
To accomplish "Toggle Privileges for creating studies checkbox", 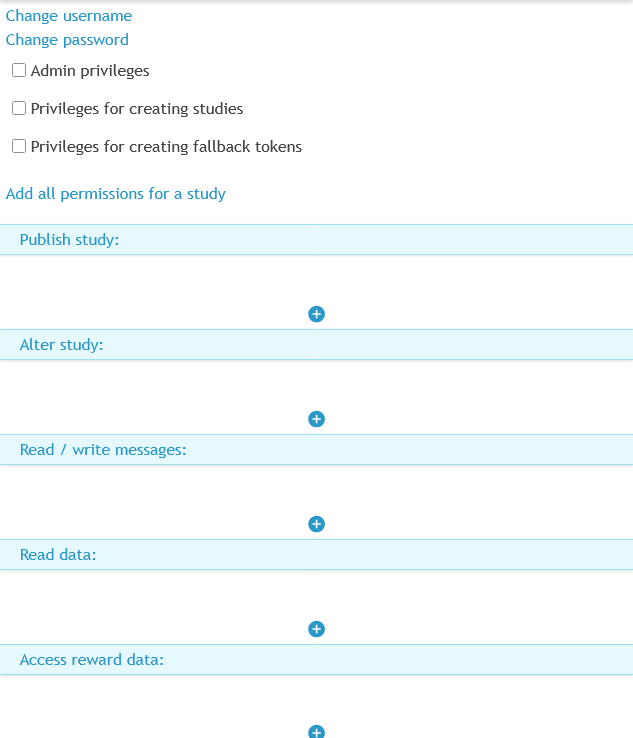I will click(x=19, y=108).
